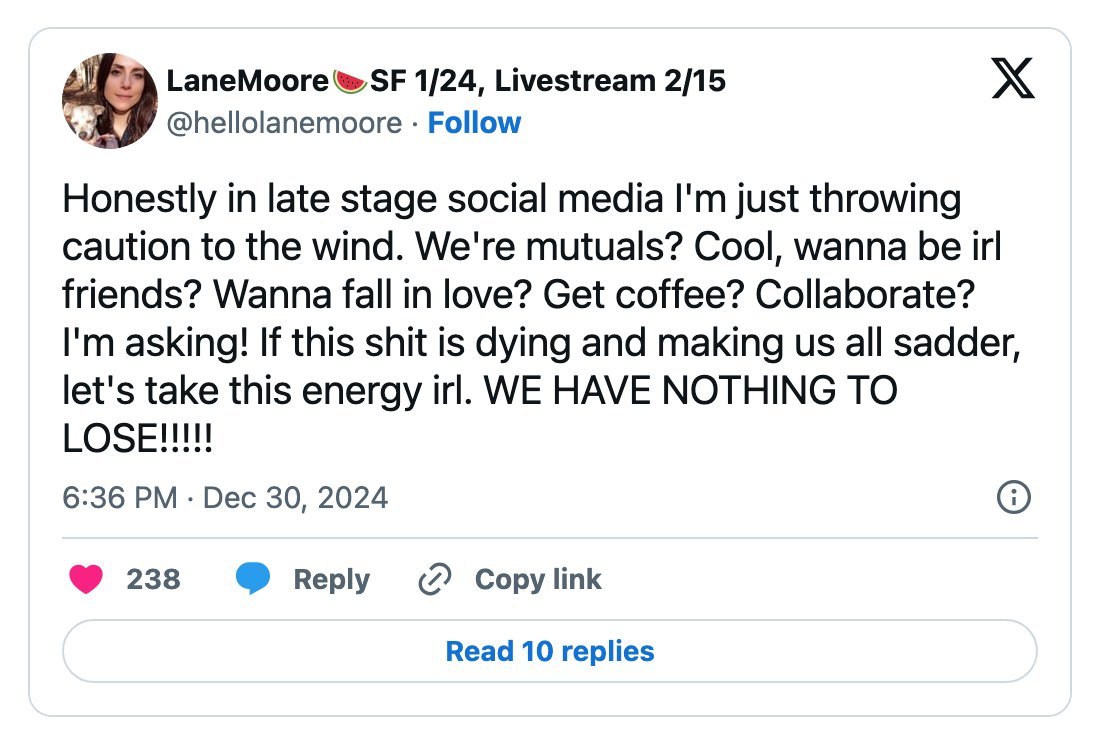Click the Copy link label
Viewport: 1103px width, 742px height.
click(538, 580)
